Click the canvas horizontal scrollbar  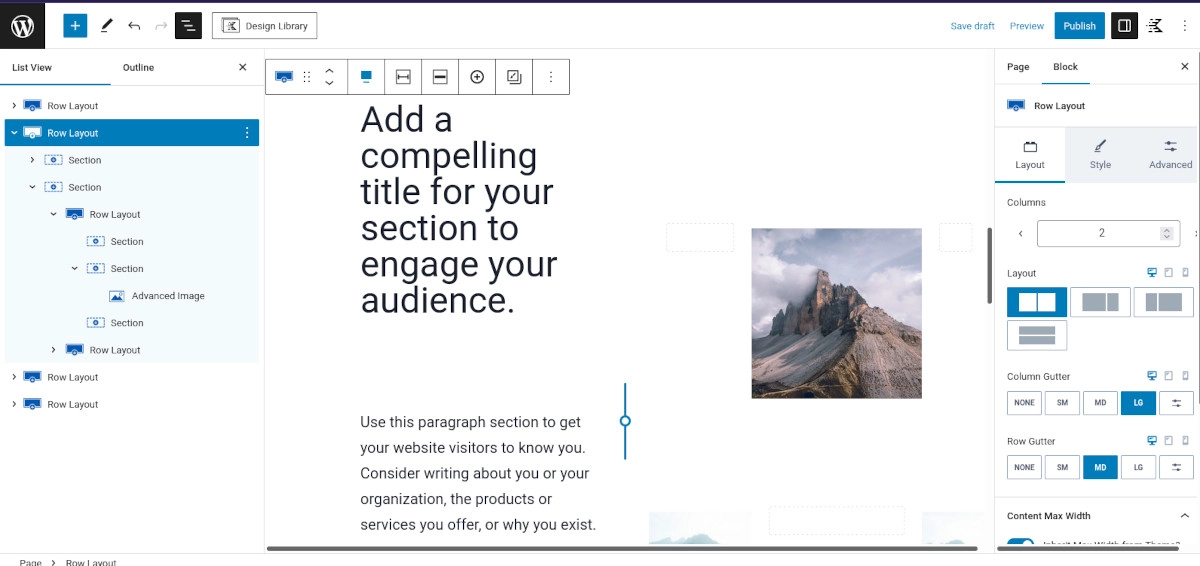click(x=622, y=548)
